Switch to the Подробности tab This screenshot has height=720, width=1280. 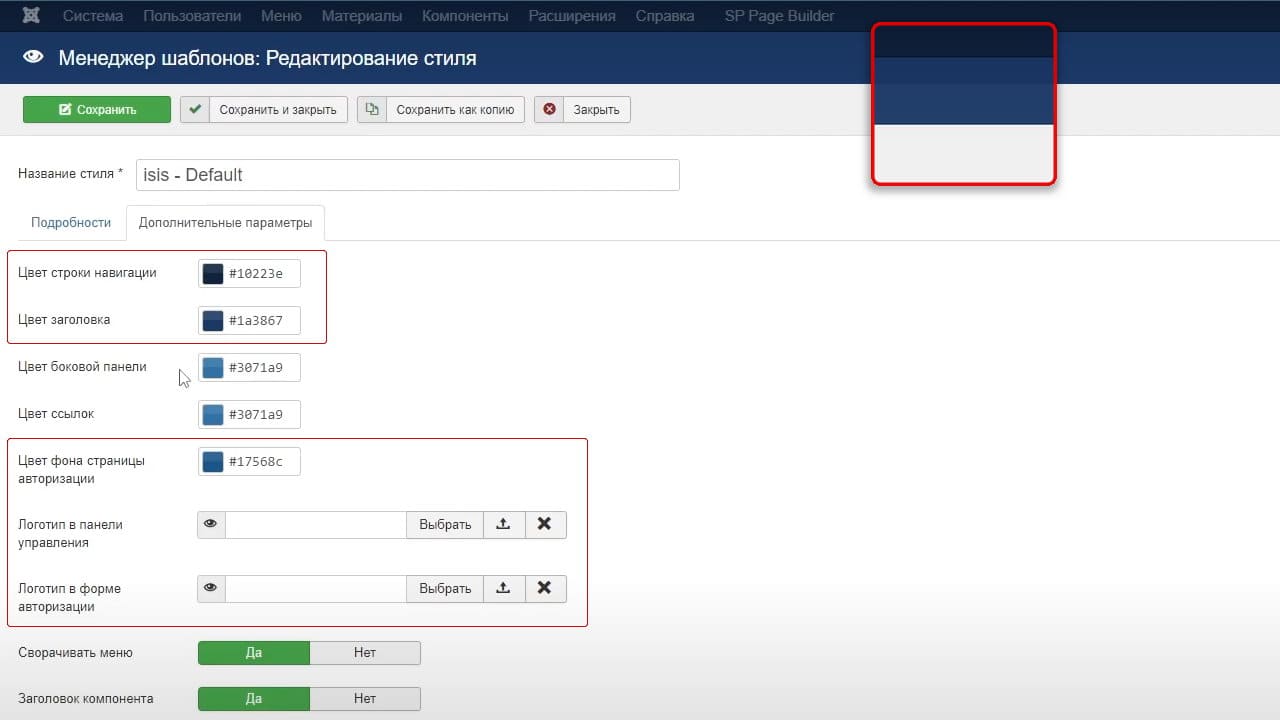pyautogui.click(x=71, y=223)
